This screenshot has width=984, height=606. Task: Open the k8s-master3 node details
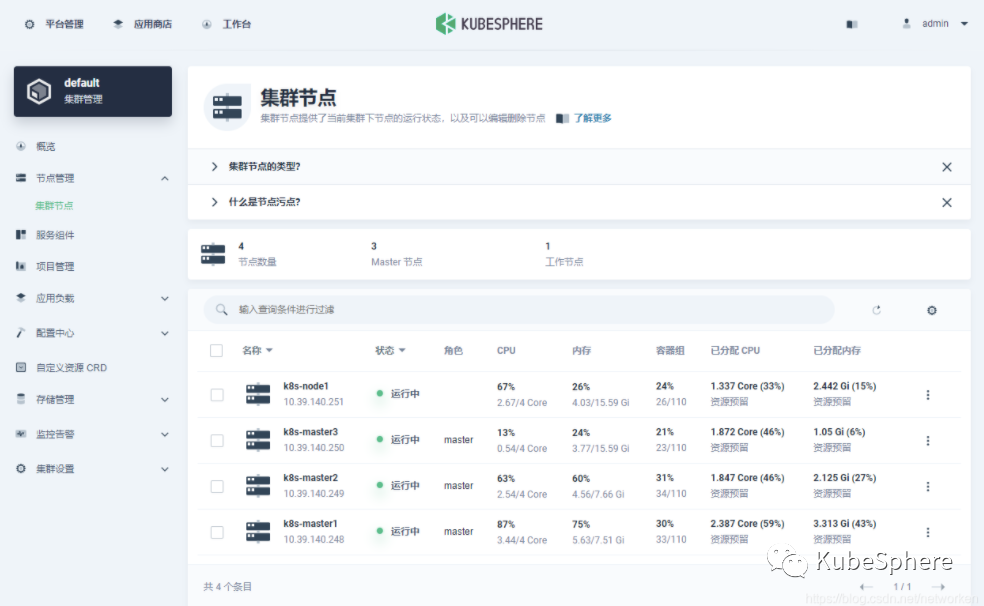coord(311,432)
